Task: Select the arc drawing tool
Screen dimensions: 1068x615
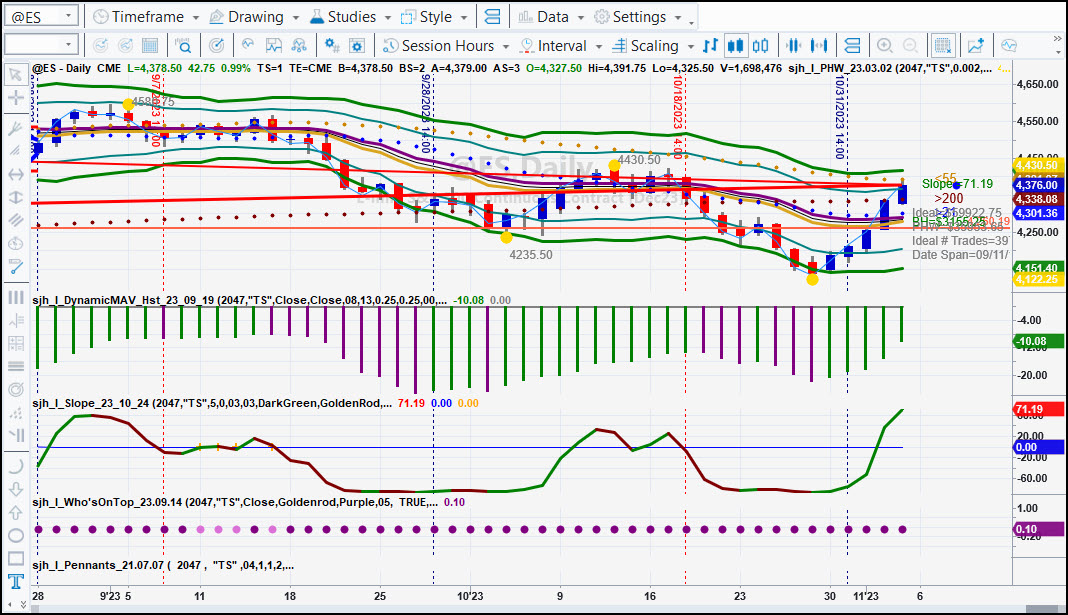Action: pyautogui.click(x=15, y=467)
